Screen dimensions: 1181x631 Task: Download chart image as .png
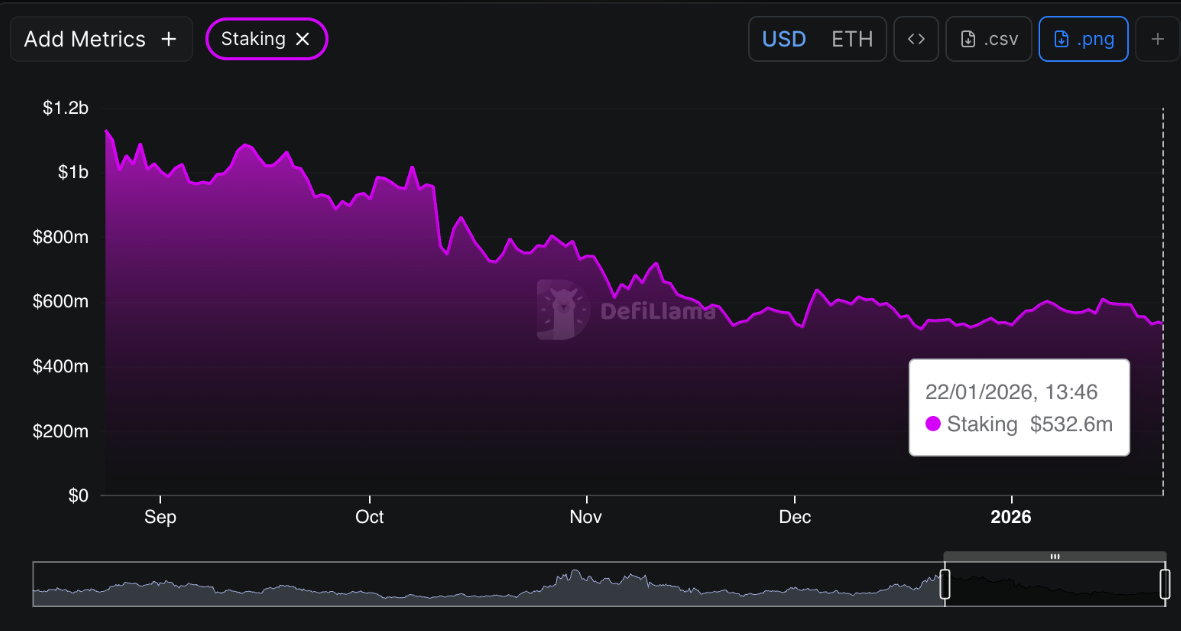point(1084,39)
